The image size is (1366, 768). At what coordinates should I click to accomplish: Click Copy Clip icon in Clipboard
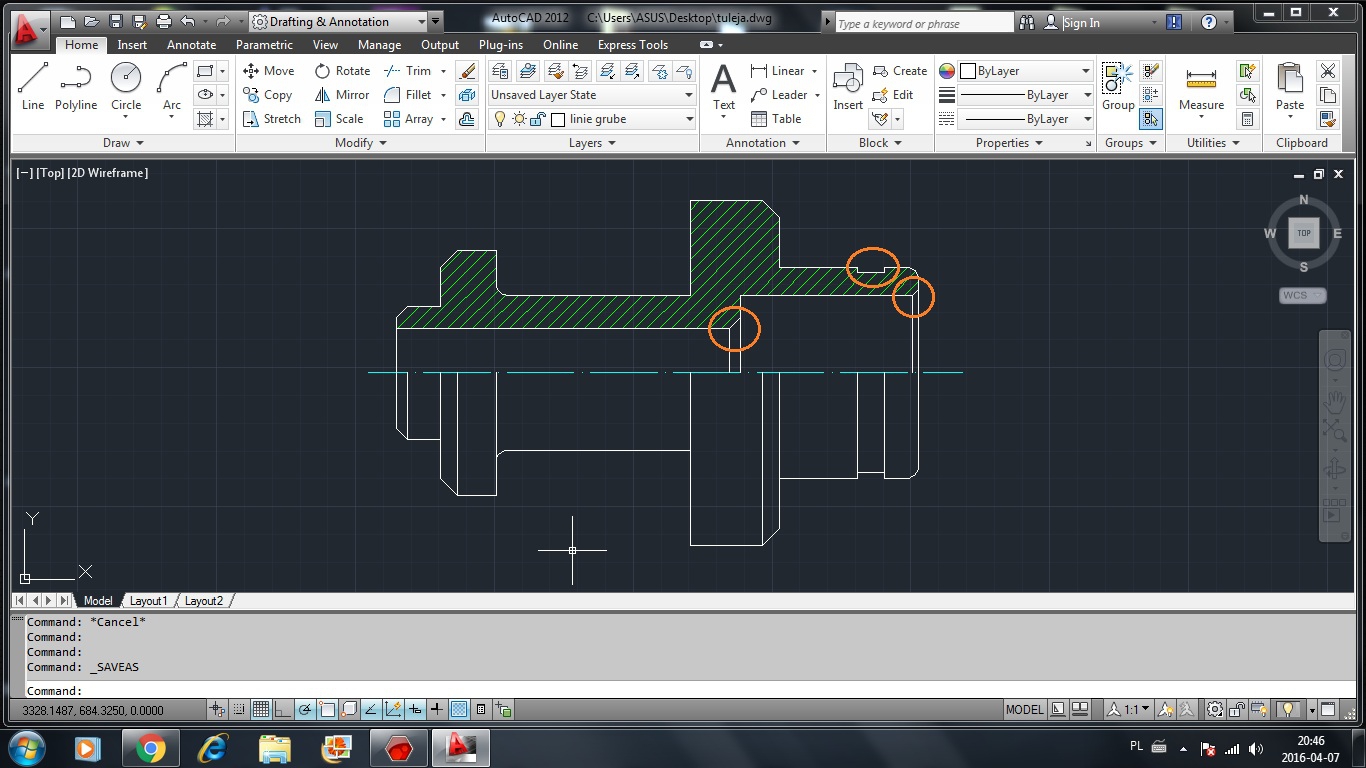pos(1328,95)
